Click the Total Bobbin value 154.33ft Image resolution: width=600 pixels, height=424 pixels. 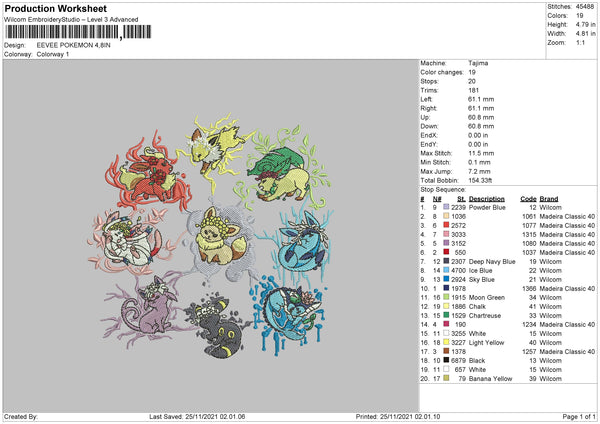[x=480, y=180]
